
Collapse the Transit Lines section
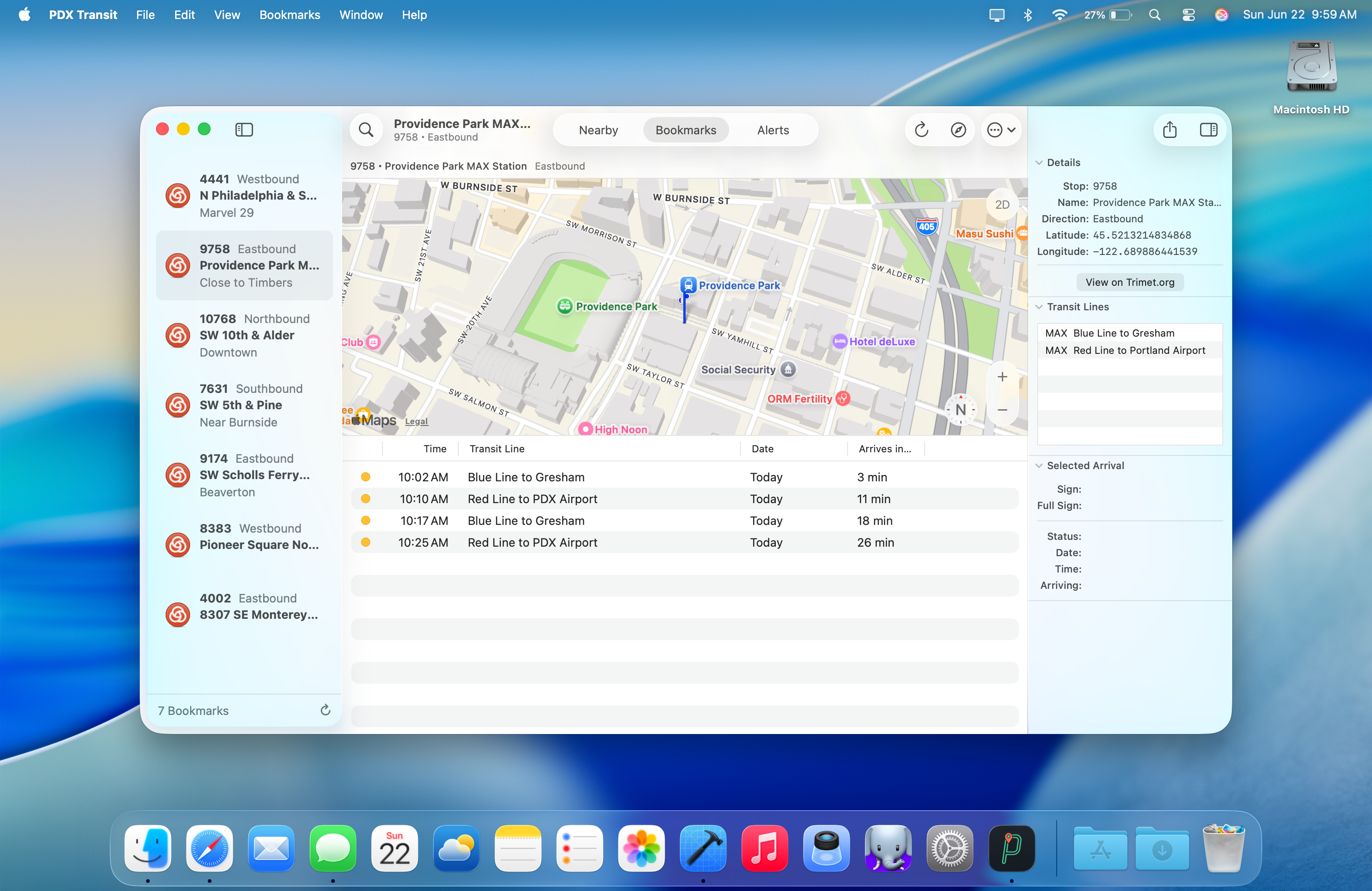click(x=1039, y=307)
